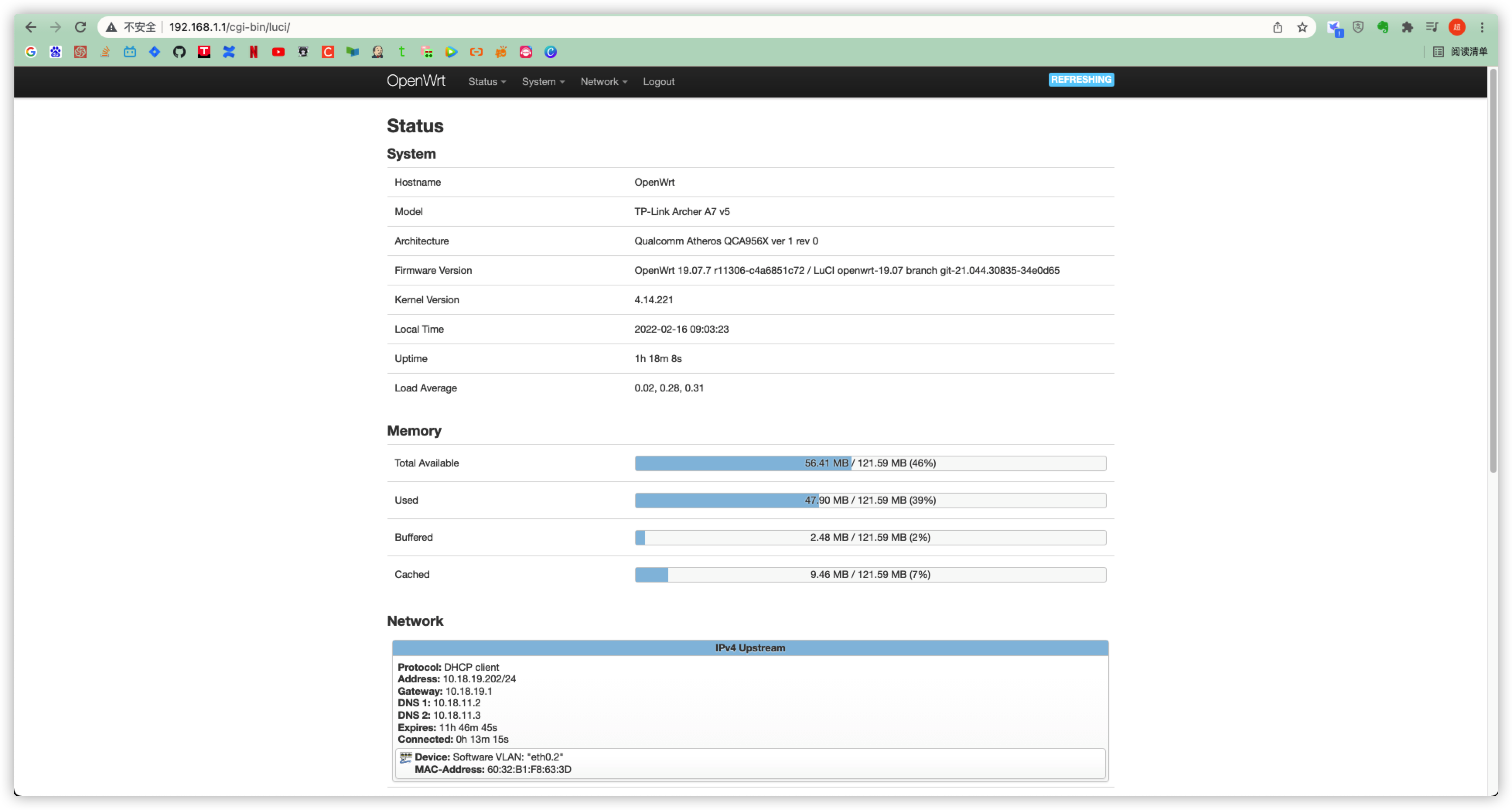Expand the Network dropdown menu
Viewport: 1512px width, 810px height.
click(604, 82)
